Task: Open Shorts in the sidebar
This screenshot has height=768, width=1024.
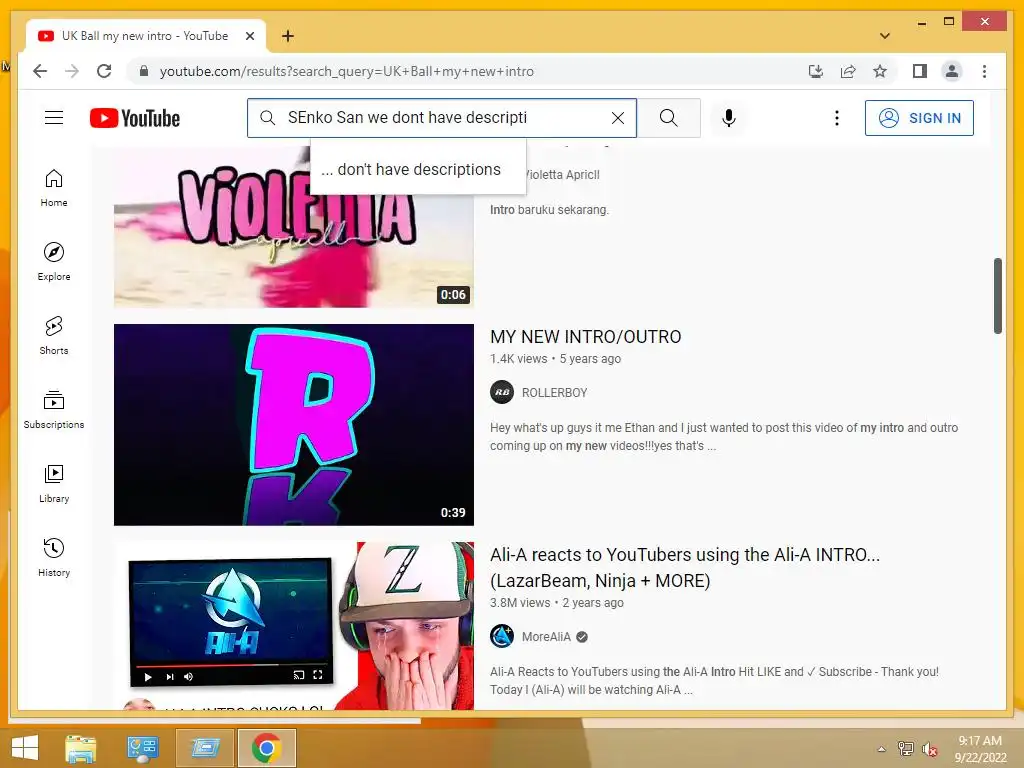Action: click(54, 336)
